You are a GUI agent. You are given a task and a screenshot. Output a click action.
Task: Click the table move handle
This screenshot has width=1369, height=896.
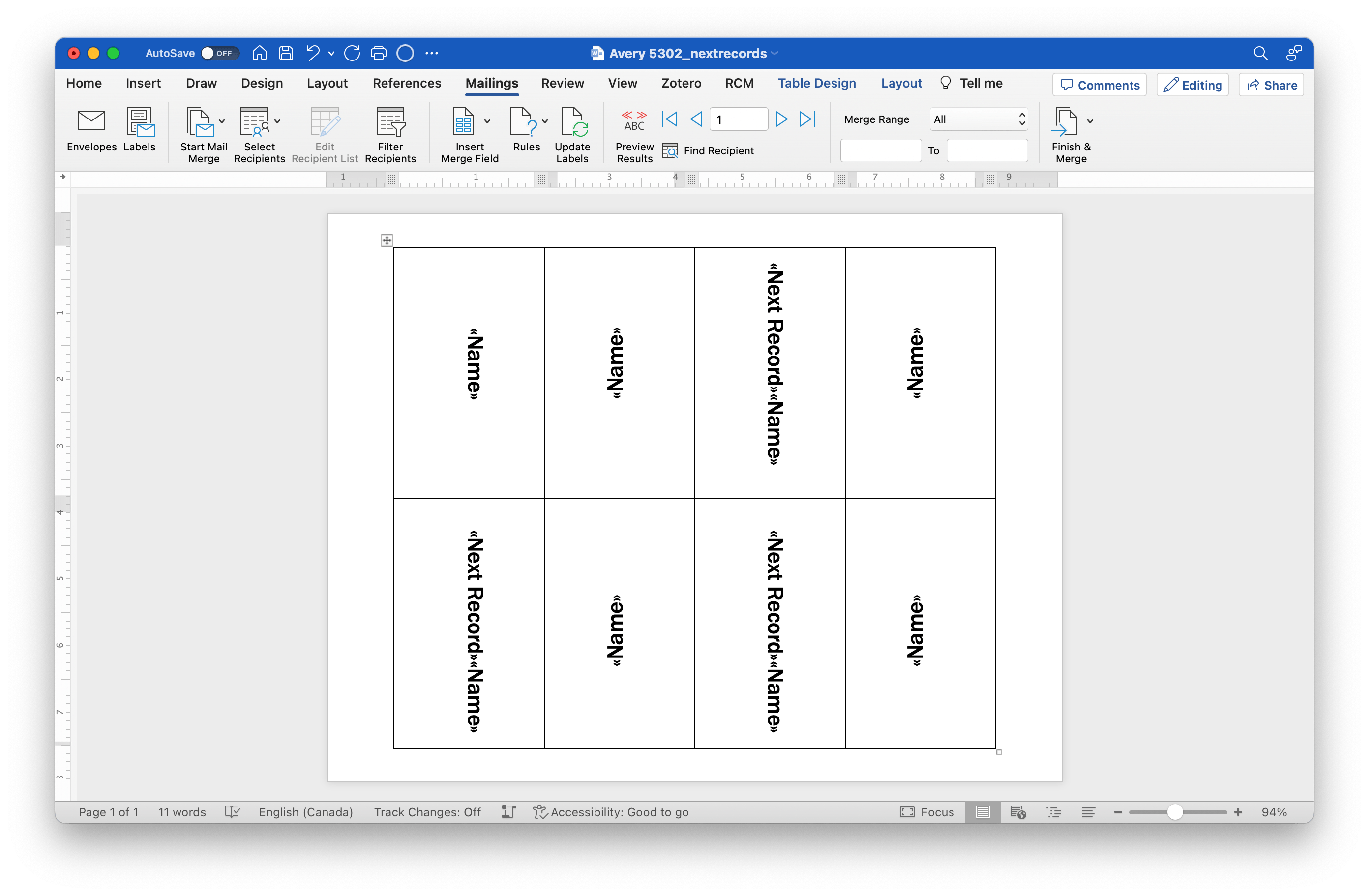pos(387,240)
